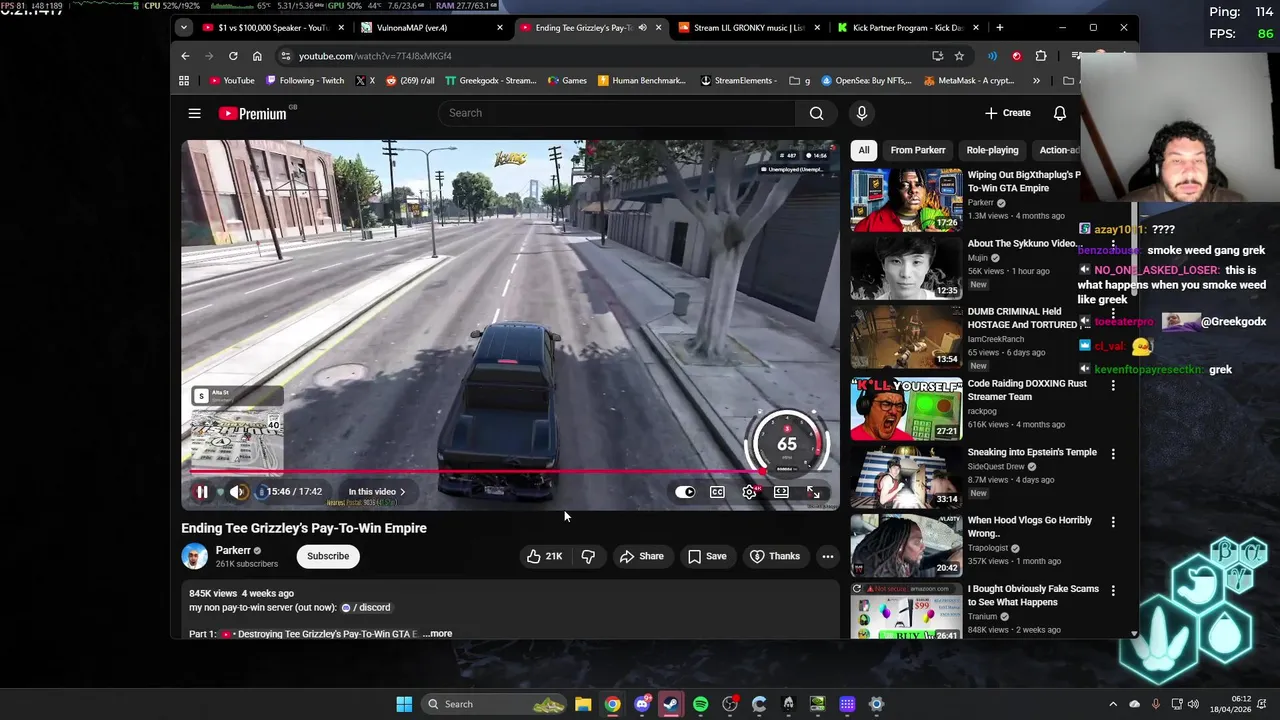The height and width of the screenshot is (720, 1280).
Task: Open the Chrome apps grid icon
Action: [184, 81]
